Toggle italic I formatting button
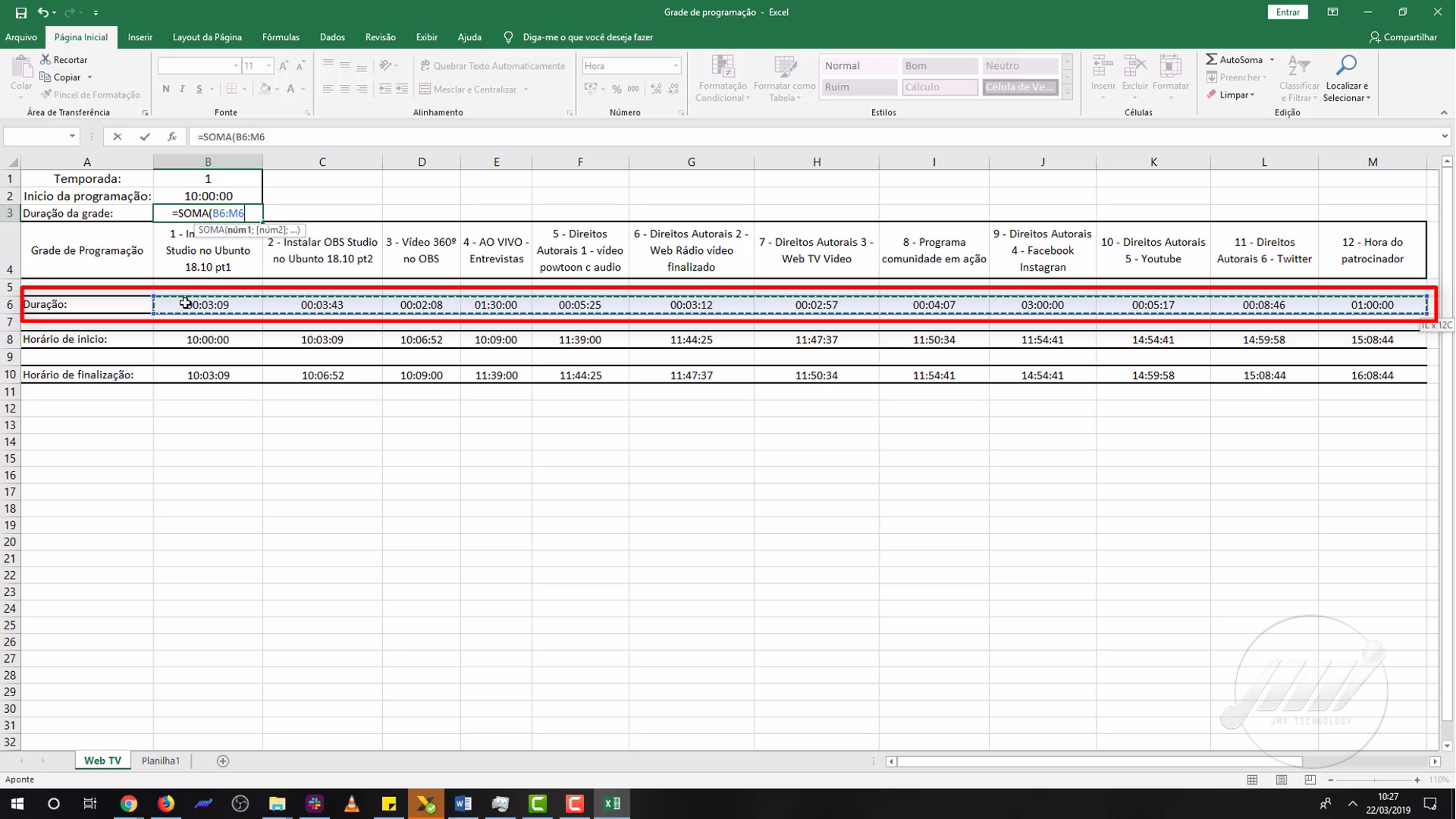 (x=183, y=89)
